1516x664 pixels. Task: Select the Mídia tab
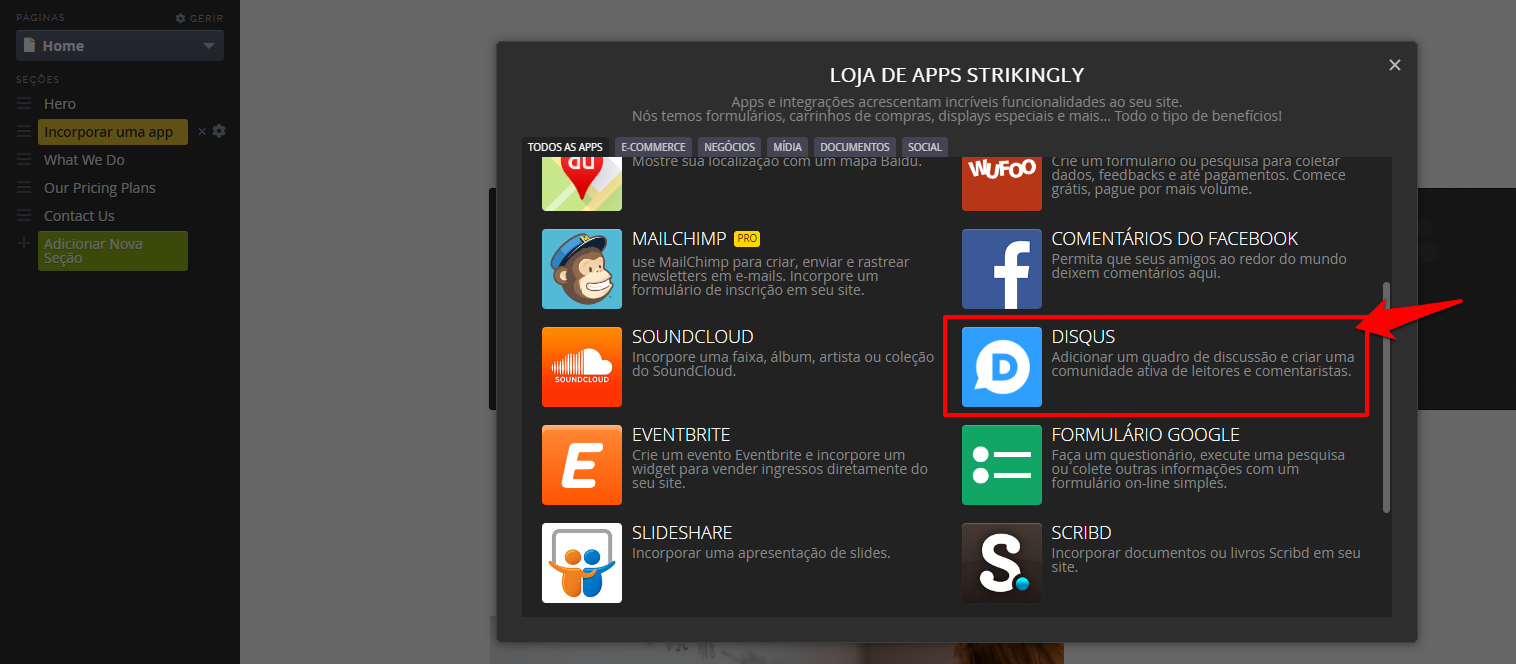[787, 147]
